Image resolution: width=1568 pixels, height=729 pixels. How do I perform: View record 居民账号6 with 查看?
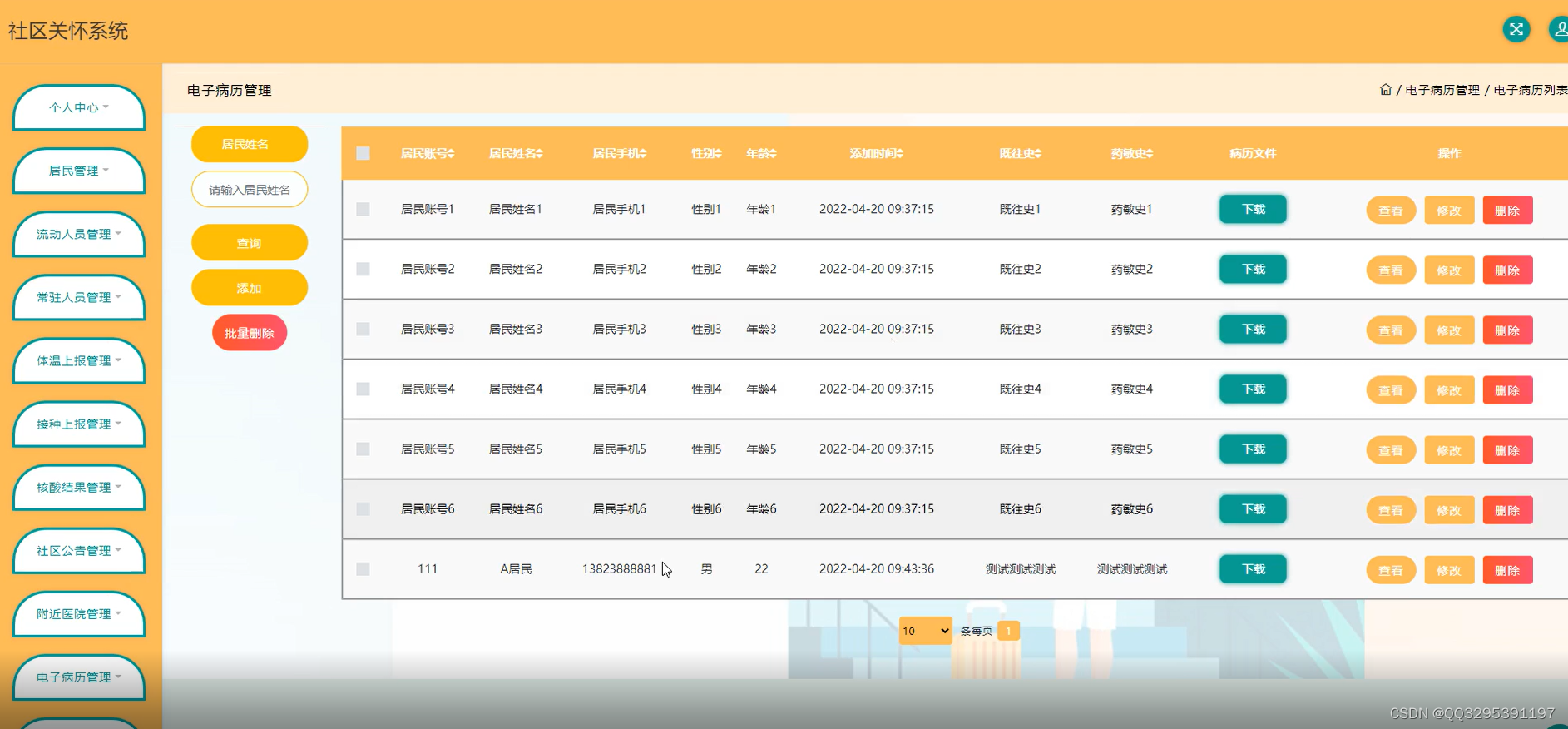1391,510
